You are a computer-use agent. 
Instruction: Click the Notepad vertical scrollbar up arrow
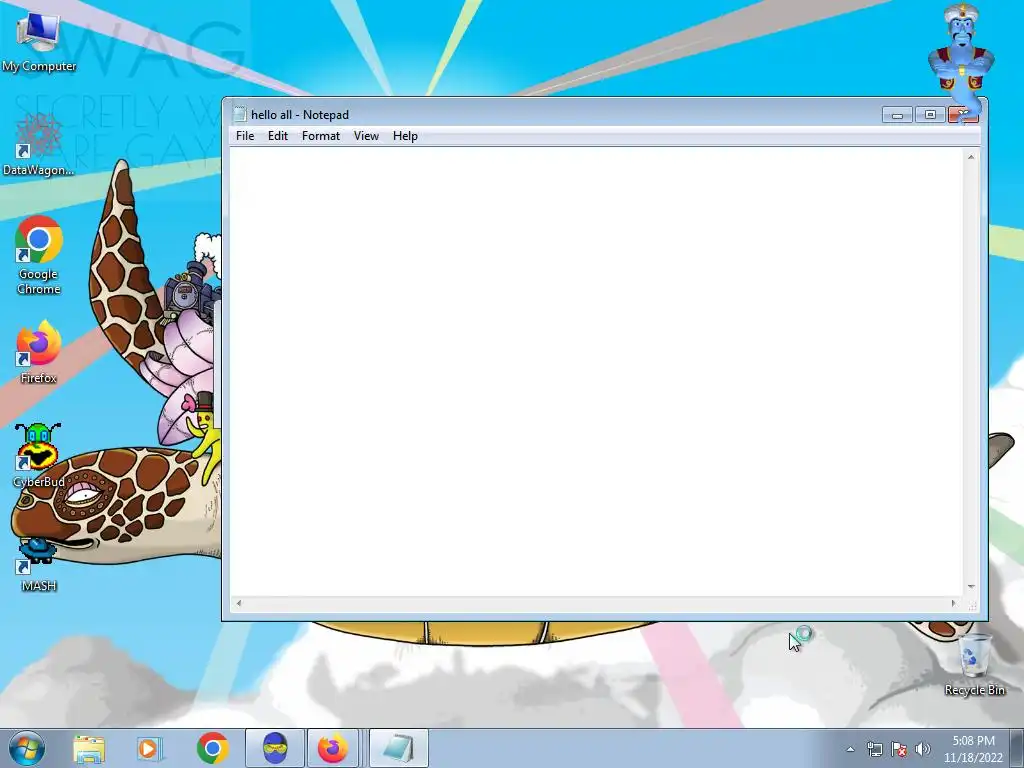971,157
